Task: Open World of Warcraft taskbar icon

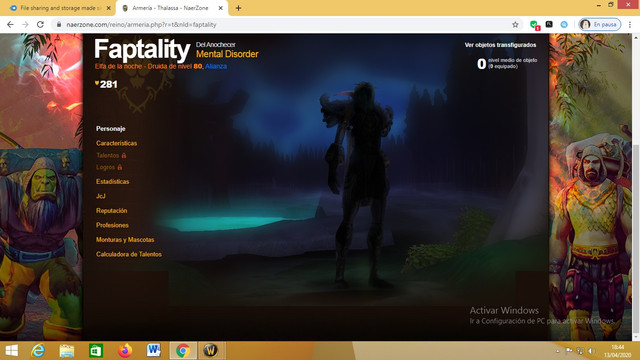Action: tap(211, 351)
